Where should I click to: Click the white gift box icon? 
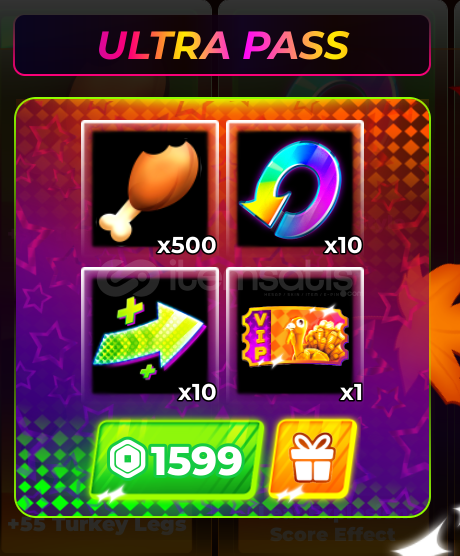pos(312,457)
